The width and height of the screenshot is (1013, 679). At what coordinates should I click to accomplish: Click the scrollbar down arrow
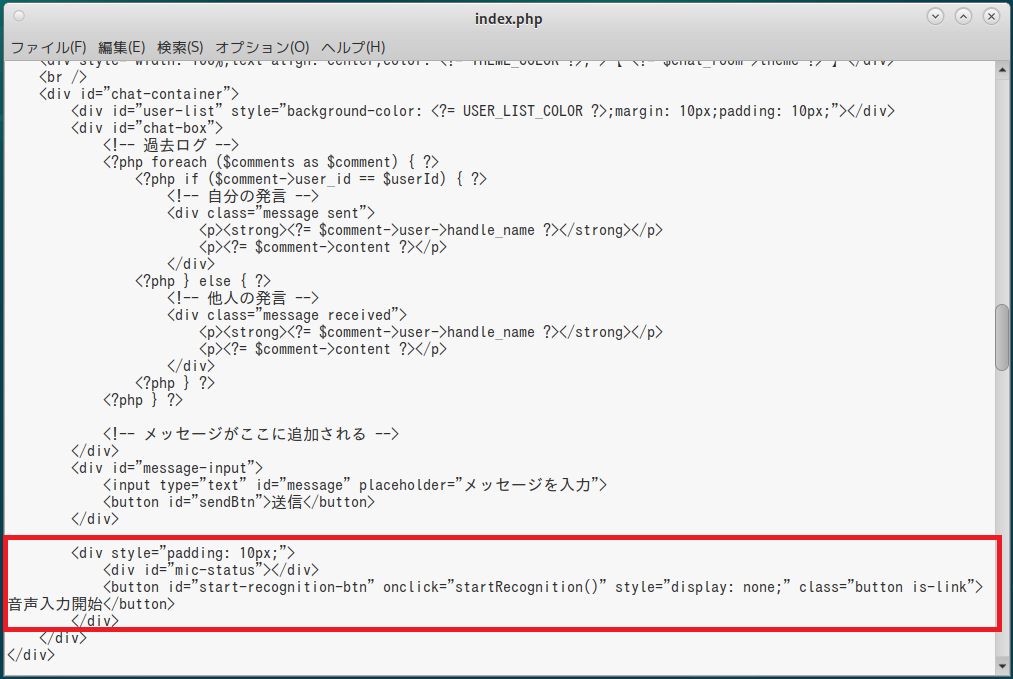[x=1002, y=666]
